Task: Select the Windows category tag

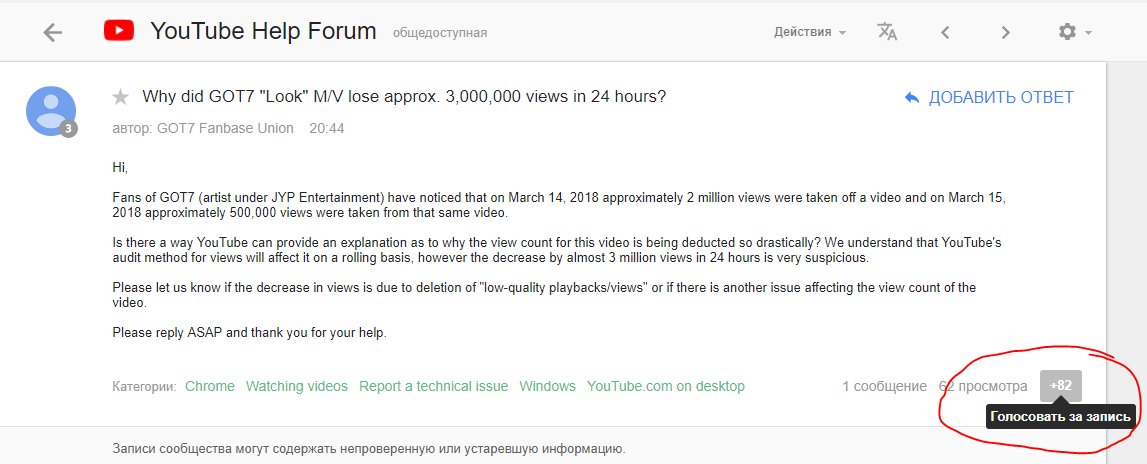Action: click(x=548, y=386)
